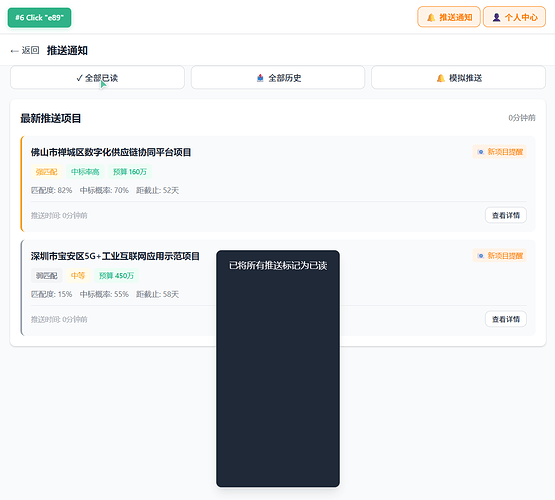
Task: Open the 佛山市禅城区数字化供应链协同平台项目 title
Action: point(111,152)
